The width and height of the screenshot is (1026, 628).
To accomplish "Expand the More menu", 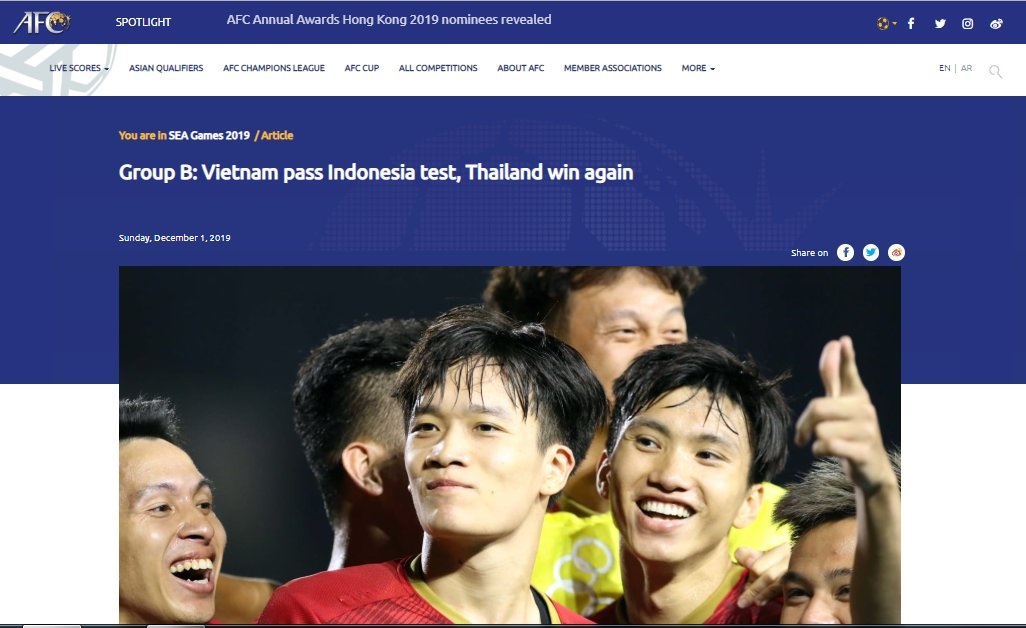I will point(698,68).
